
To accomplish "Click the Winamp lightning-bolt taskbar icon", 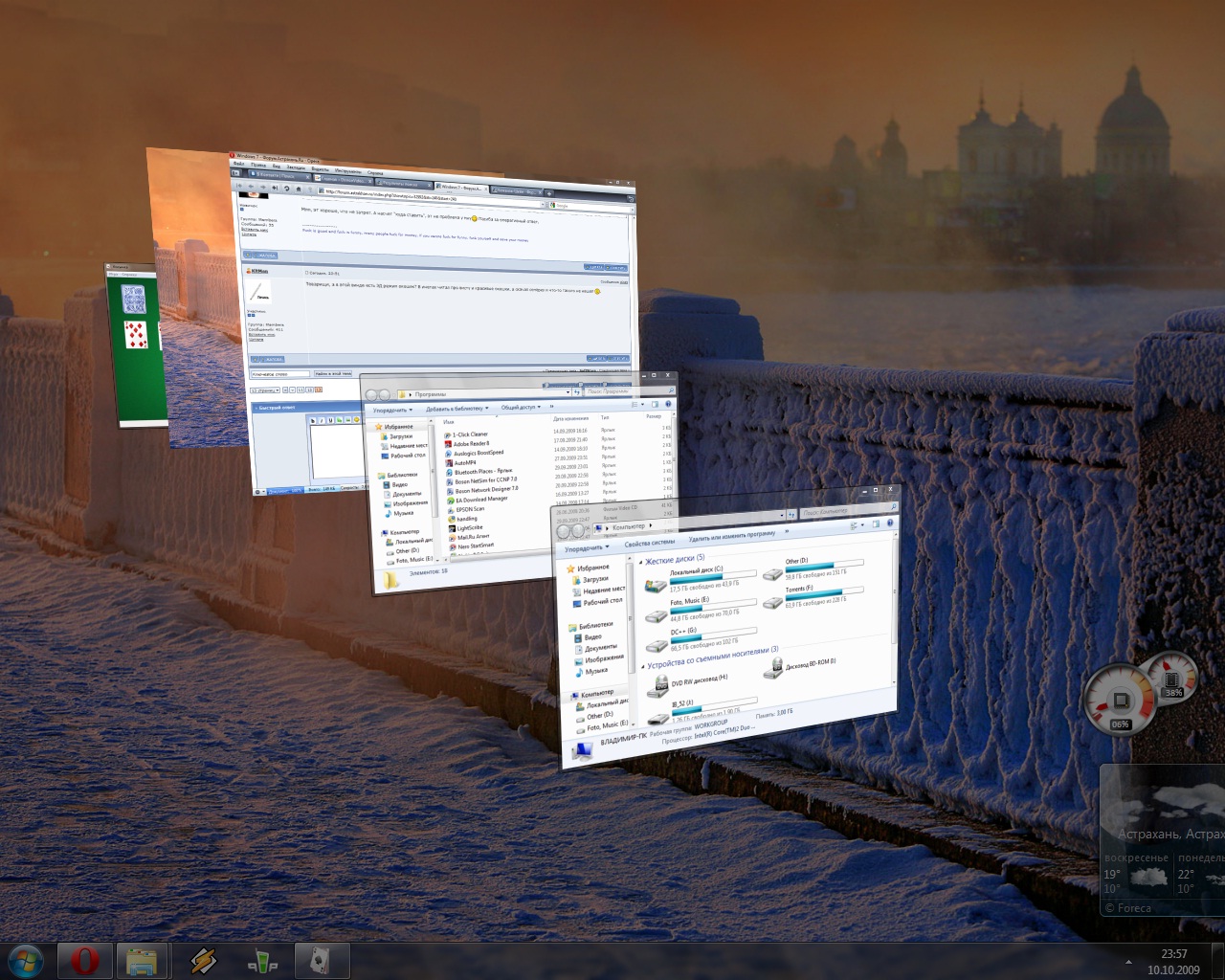I will [x=202, y=961].
